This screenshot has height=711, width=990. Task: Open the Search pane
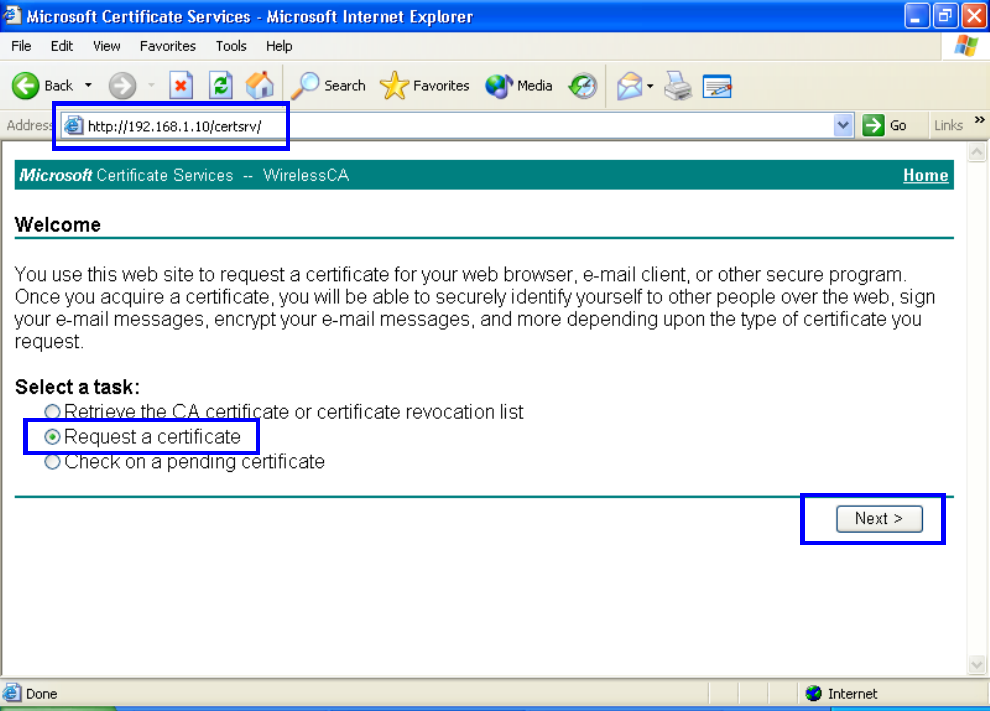tap(328, 85)
